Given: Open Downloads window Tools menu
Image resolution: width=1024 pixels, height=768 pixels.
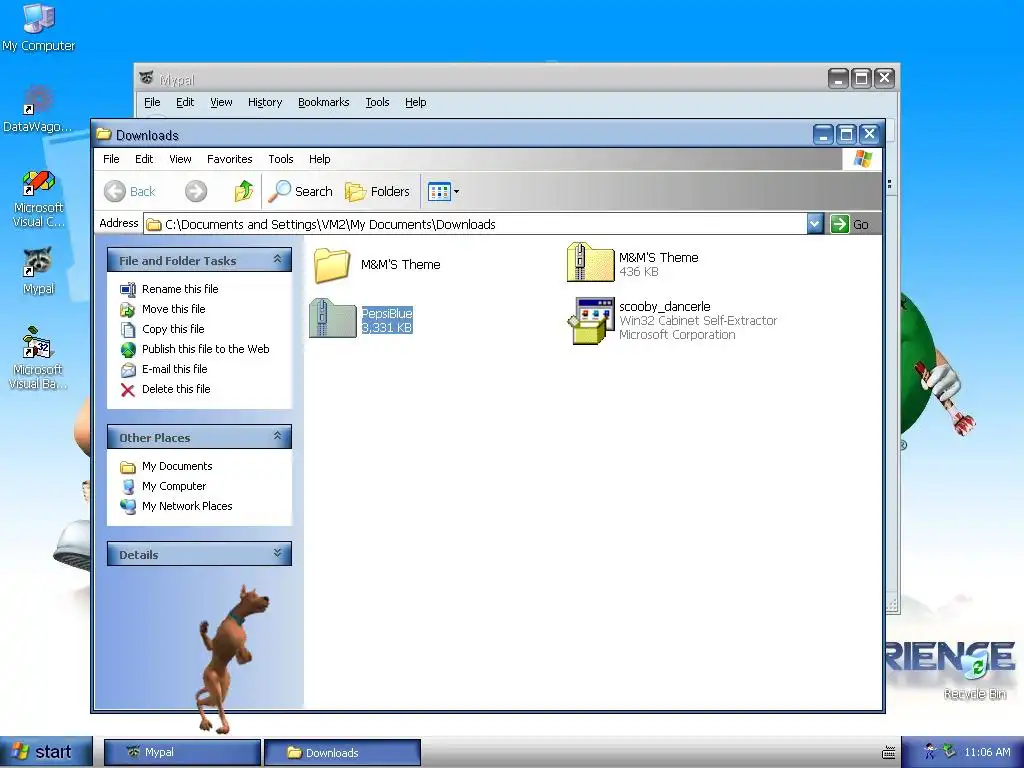Looking at the screenshot, I should pyautogui.click(x=281, y=159).
